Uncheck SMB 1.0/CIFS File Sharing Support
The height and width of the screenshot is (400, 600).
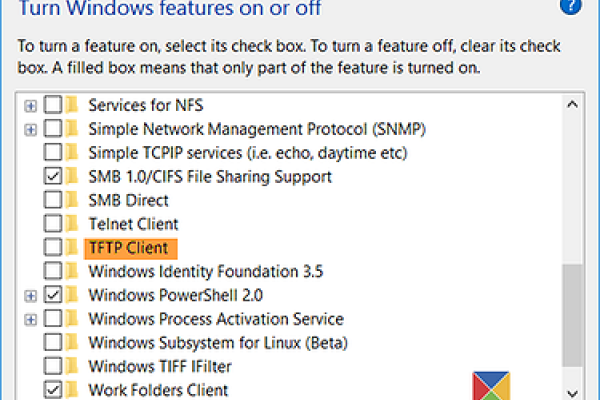tap(53, 176)
